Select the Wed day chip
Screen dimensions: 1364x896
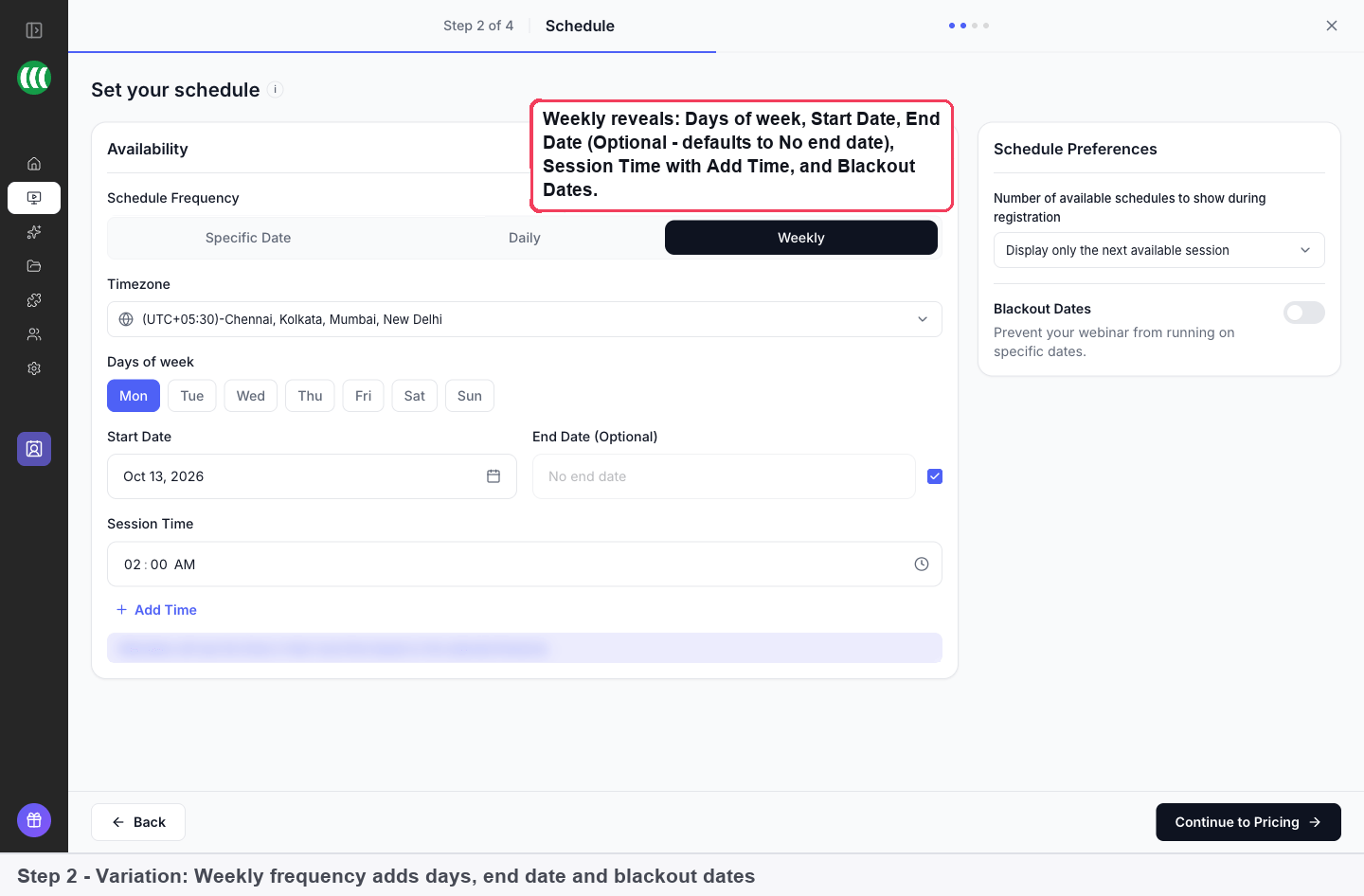(x=251, y=396)
